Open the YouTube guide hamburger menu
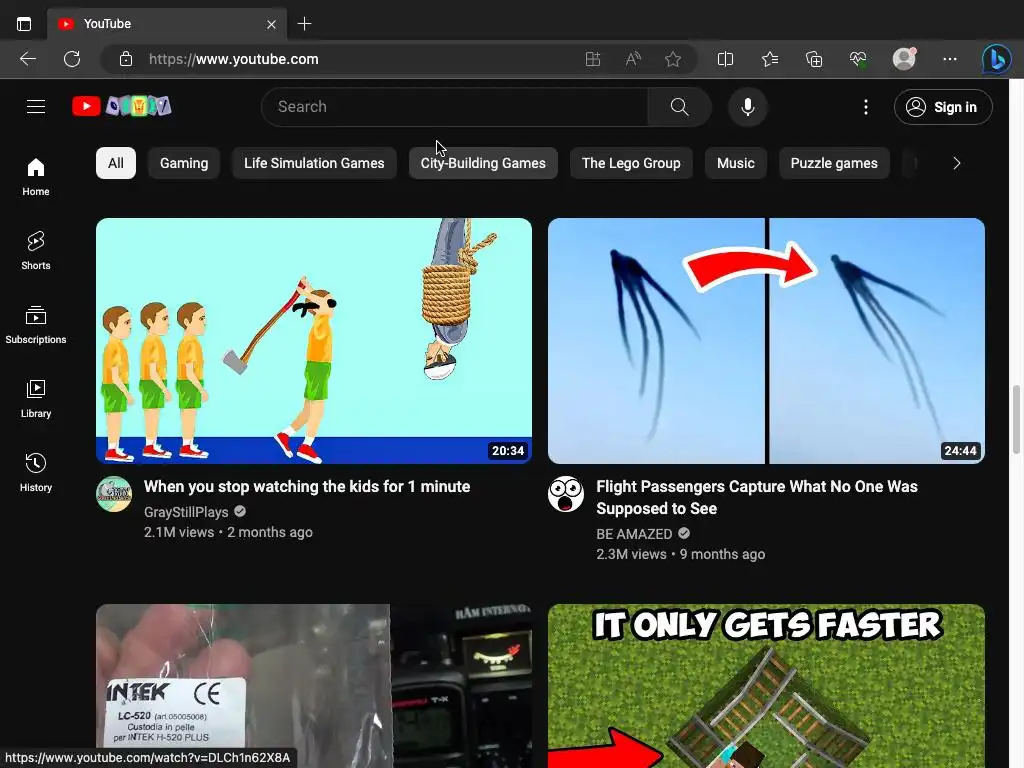Image resolution: width=1024 pixels, height=768 pixels. pos(36,106)
